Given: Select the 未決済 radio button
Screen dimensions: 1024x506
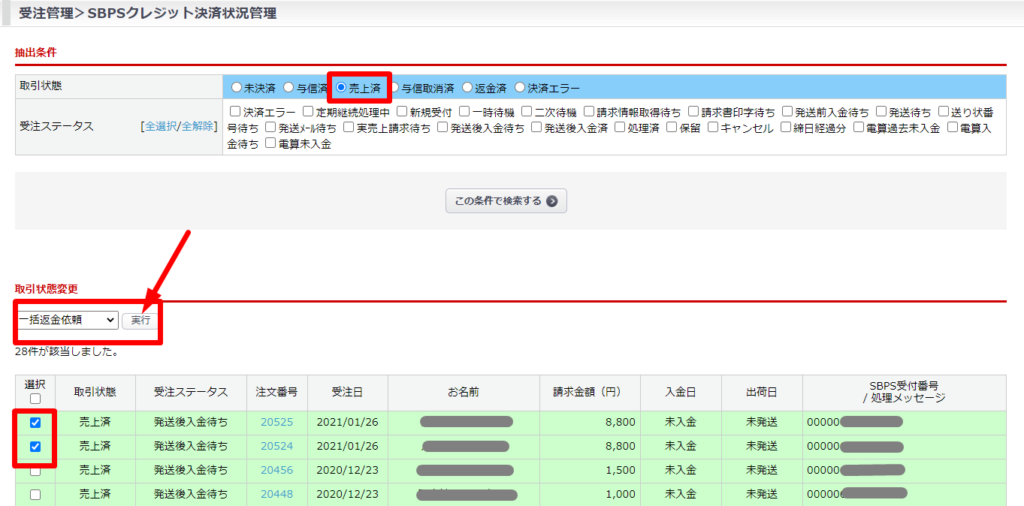Looking at the screenshot, I should (237, 87).
